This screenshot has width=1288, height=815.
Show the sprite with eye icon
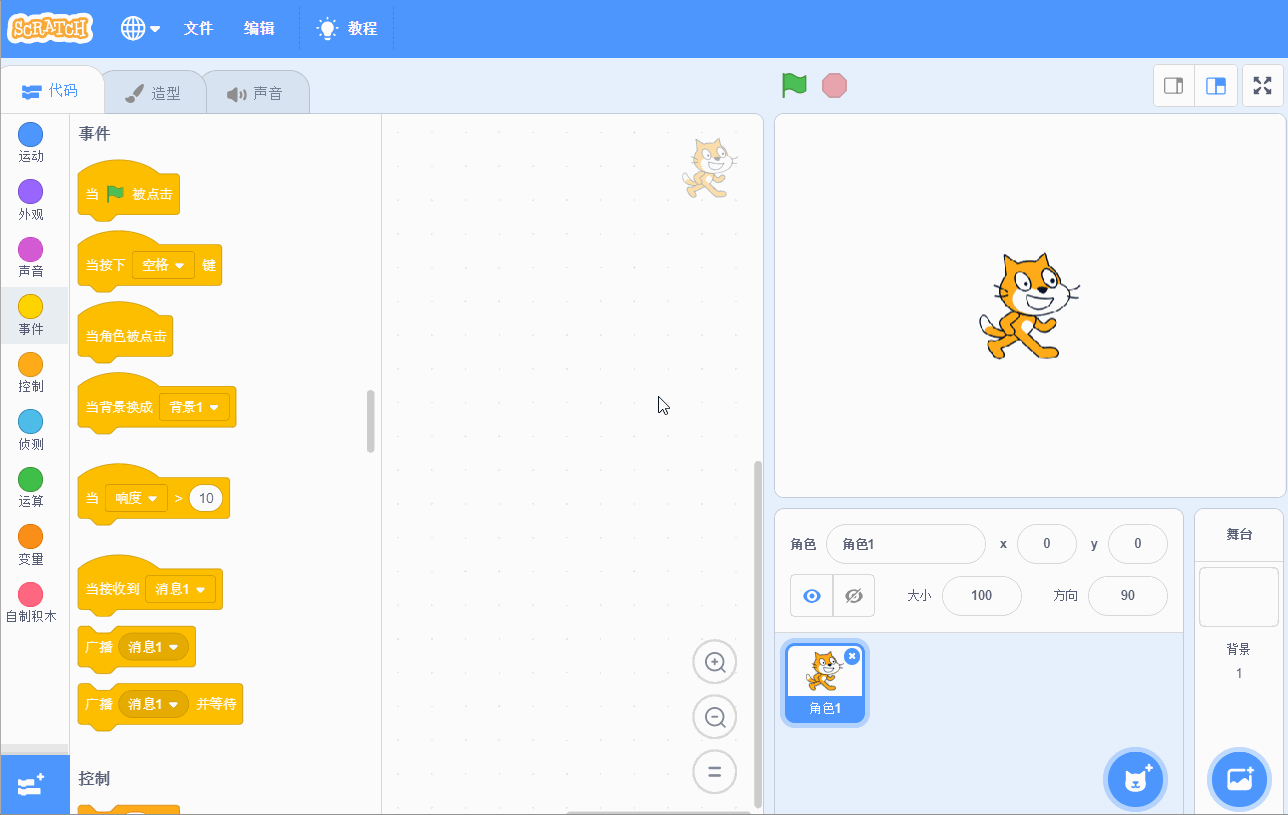point(812,595)
